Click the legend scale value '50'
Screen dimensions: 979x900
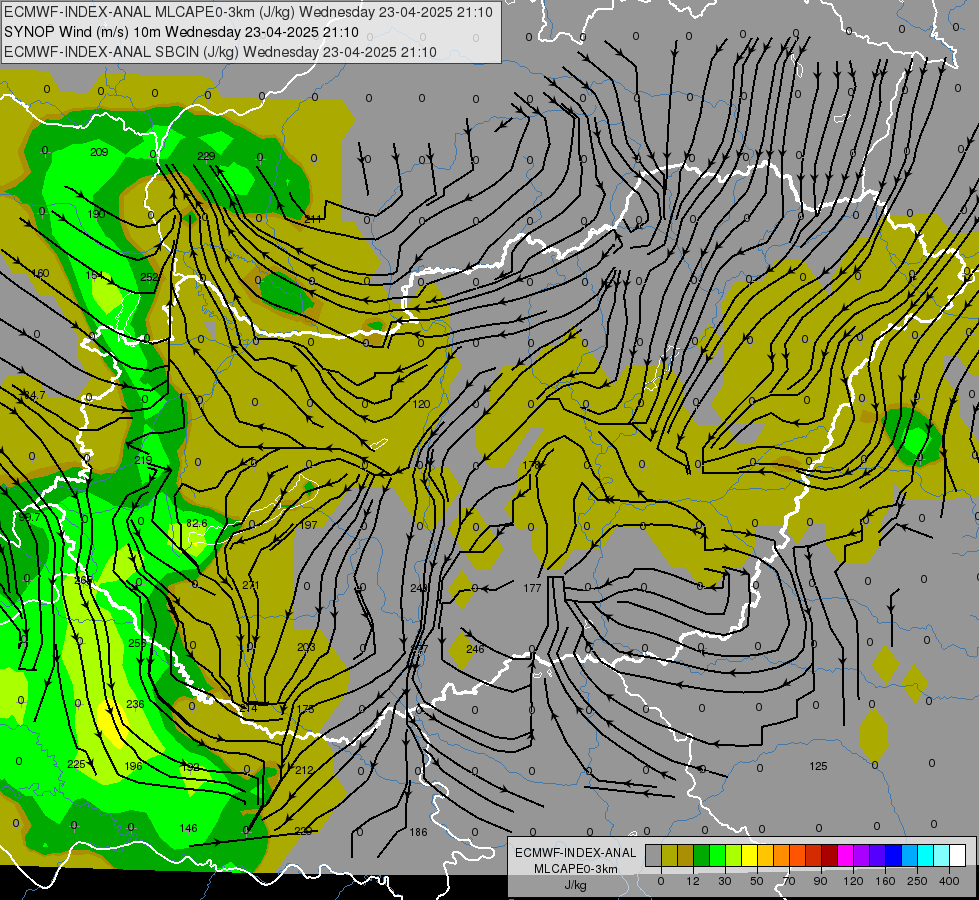pyautogui.click(x=757, y=881)
